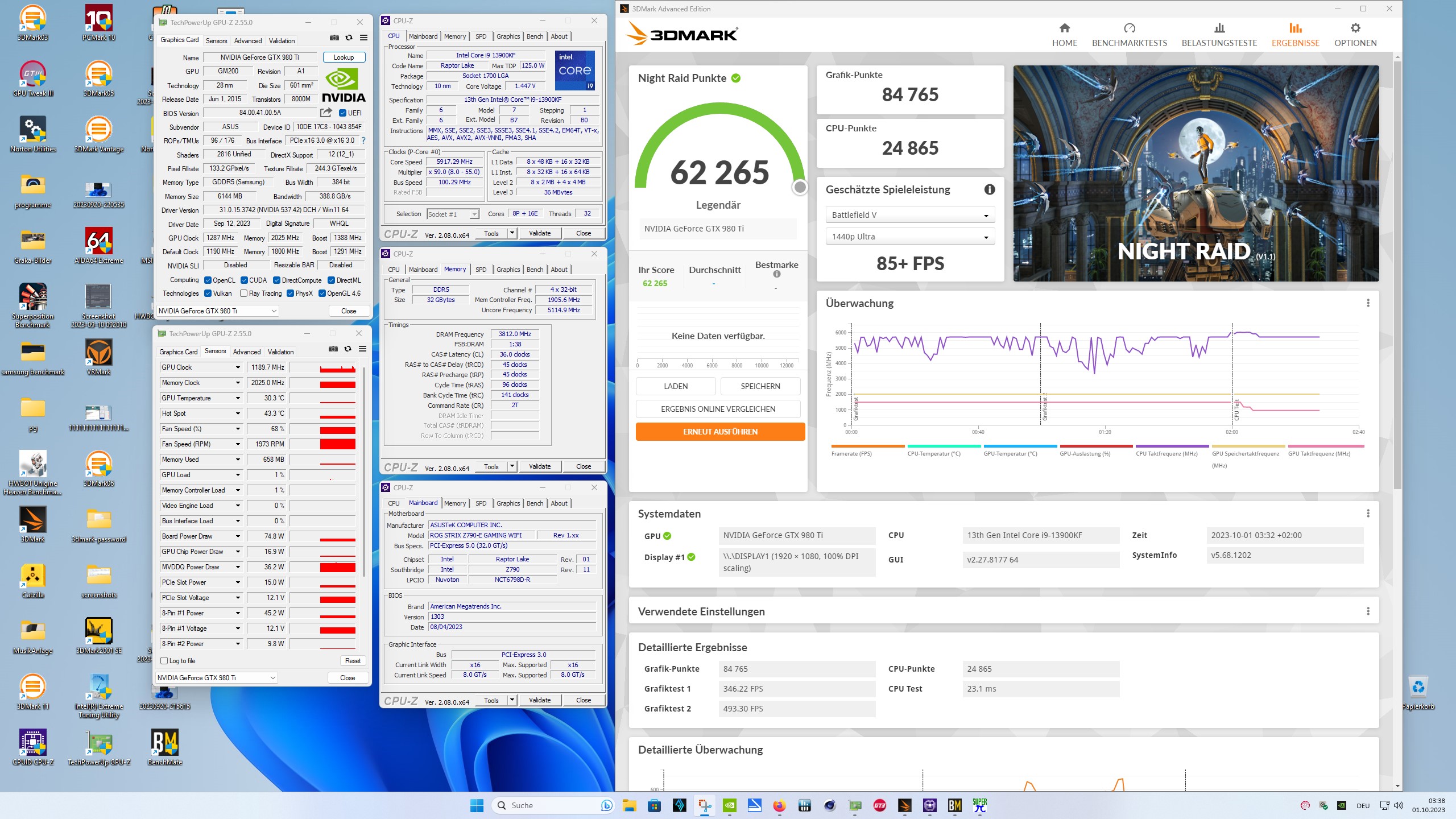Click share BIOS icon in GPU-Z
This screenshot has width=1456, height=819.
(326, 113)
